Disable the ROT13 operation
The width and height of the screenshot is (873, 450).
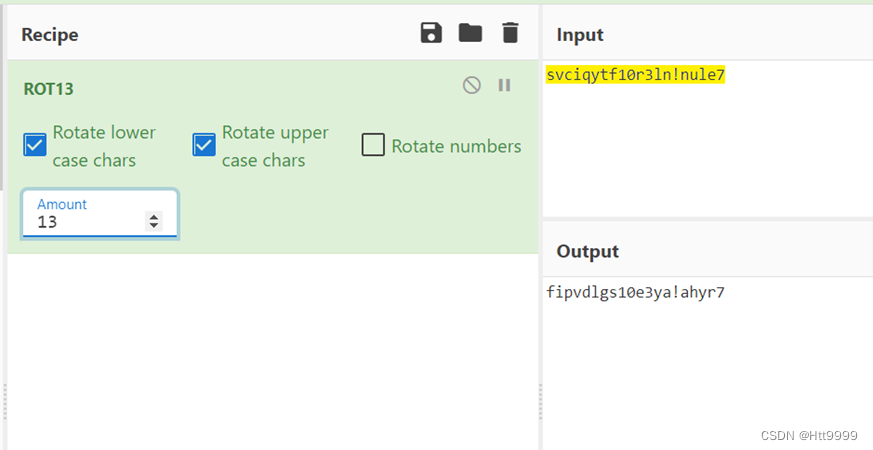tap(472, 85)
